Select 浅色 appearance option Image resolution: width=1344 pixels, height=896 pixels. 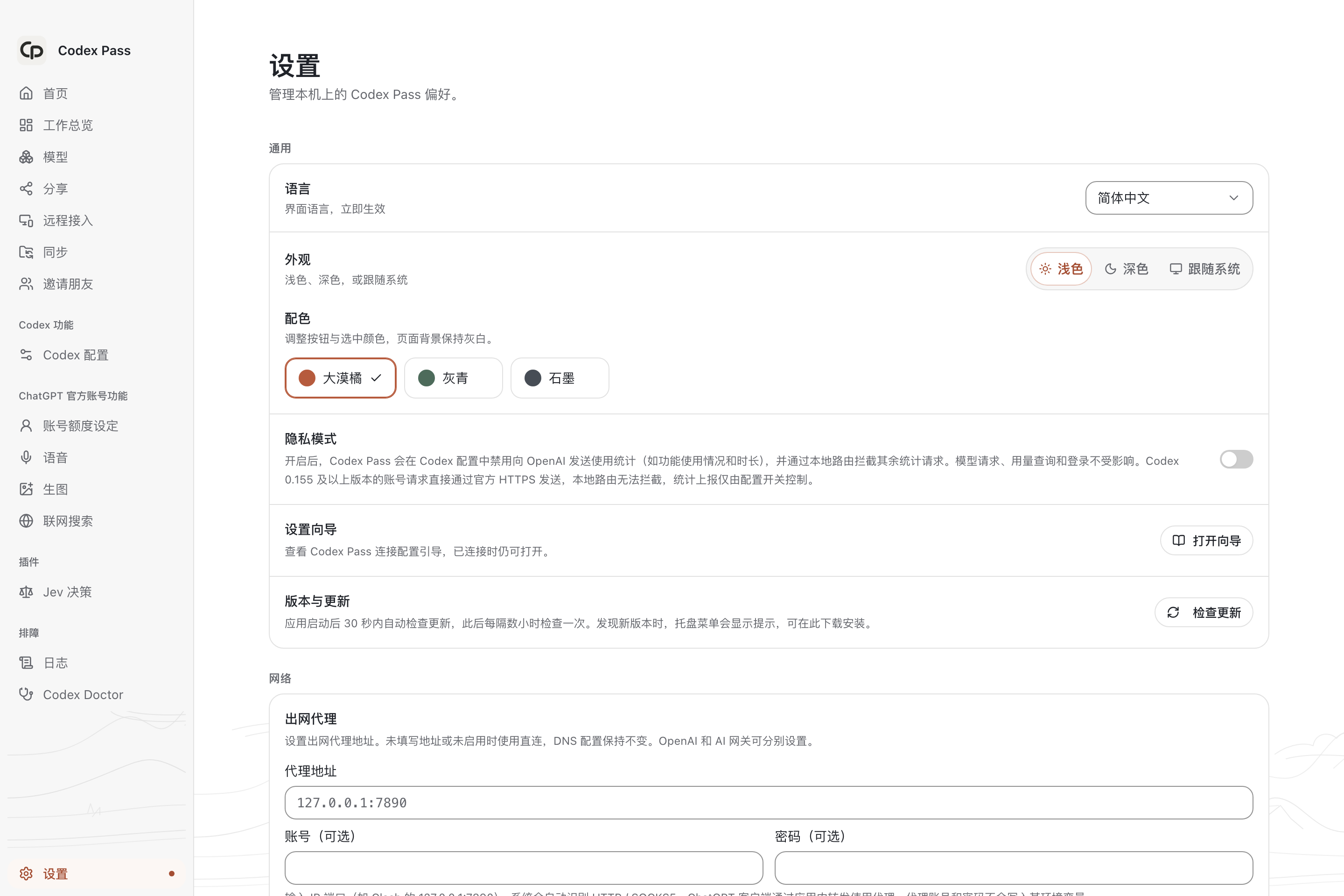pos(1061,269)
